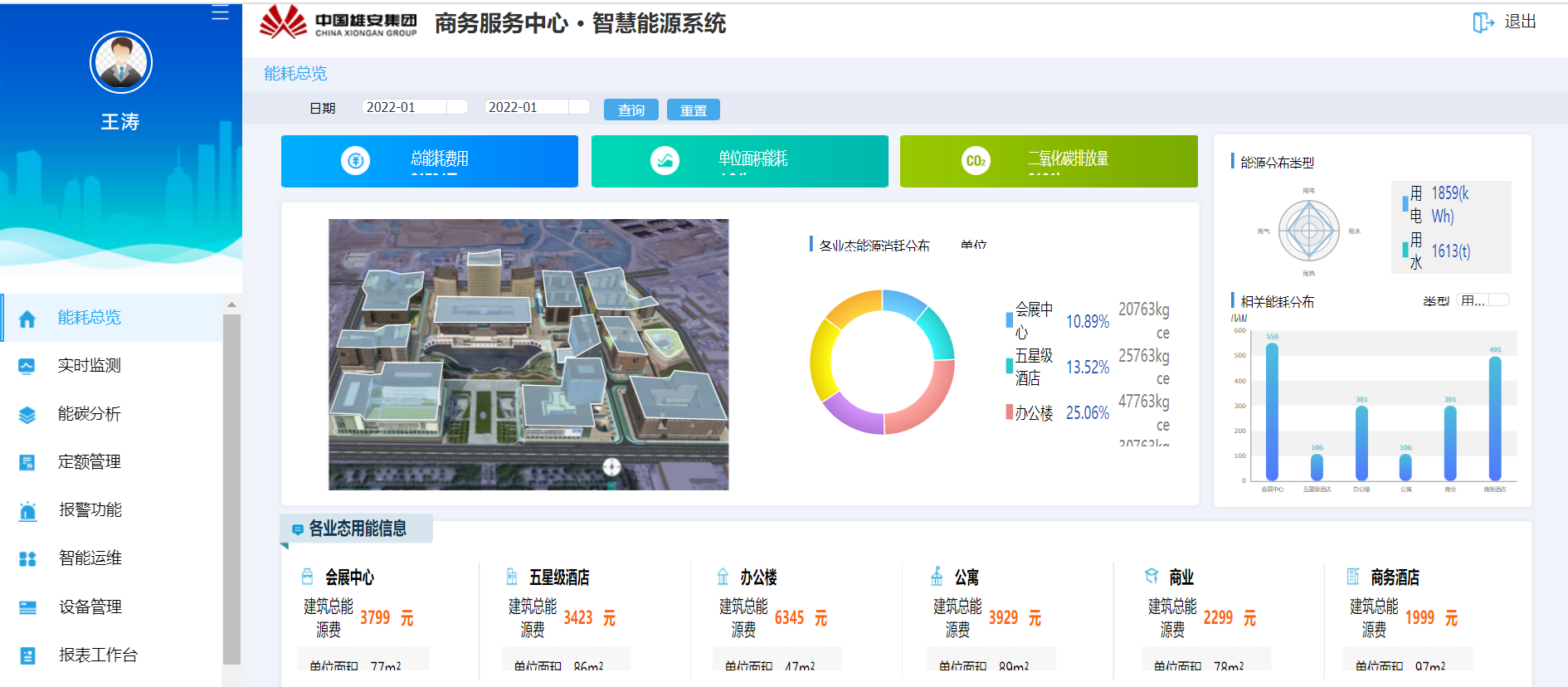Click the 智能运维 grid icon
The width and height of the screenshot is (1568, 687).
[x=27, y=559]
